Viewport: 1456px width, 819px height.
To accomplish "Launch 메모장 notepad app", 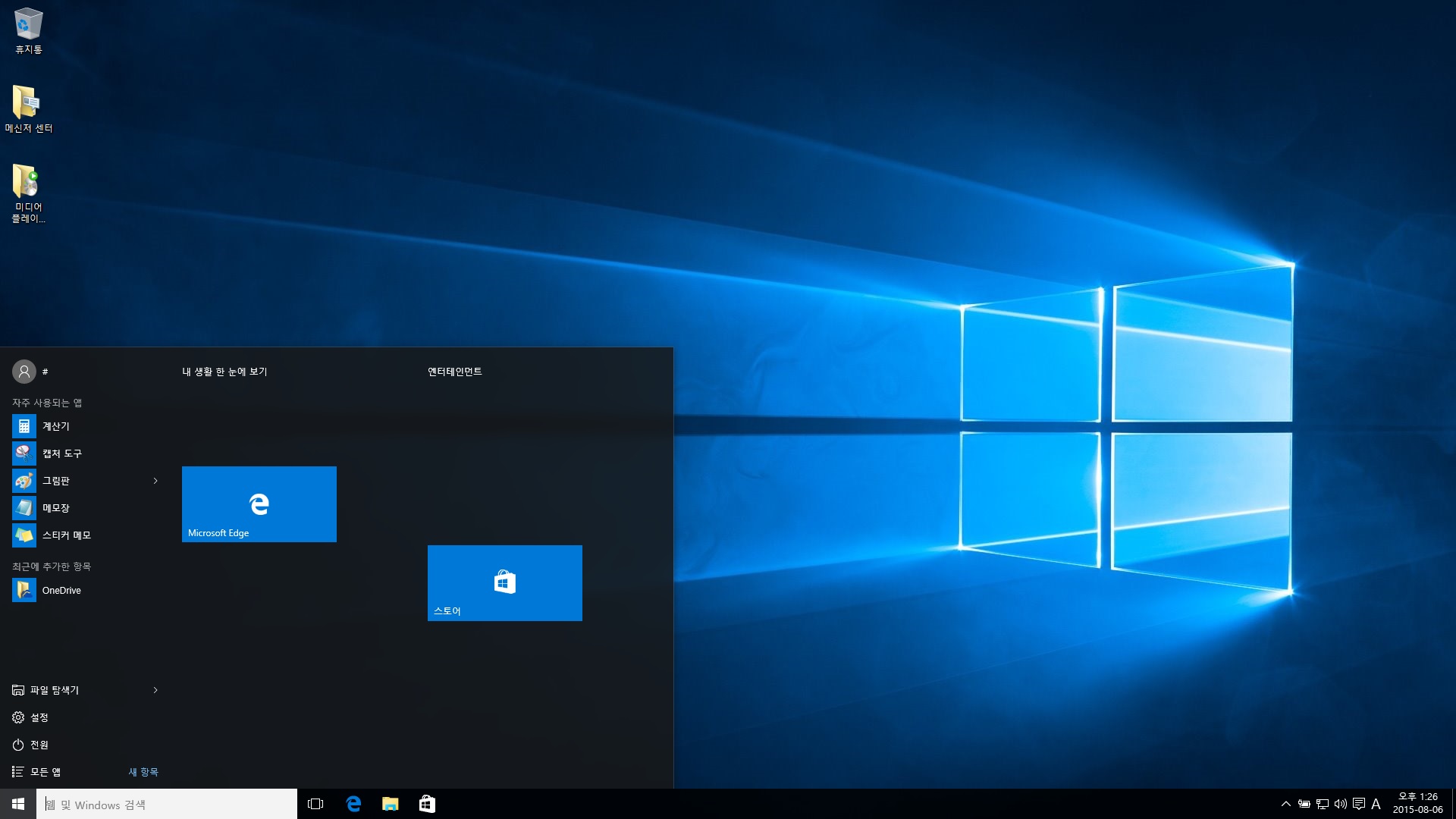I will (85, 508).
